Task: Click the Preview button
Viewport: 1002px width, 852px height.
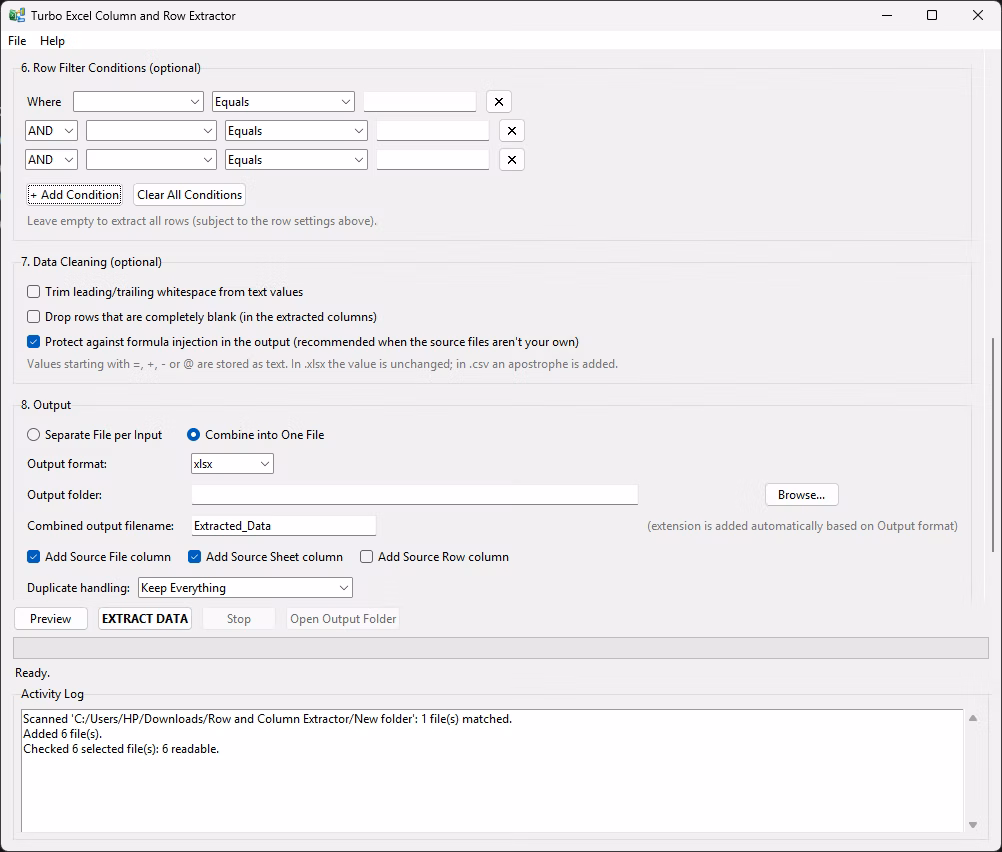Action: click(50, 619)
